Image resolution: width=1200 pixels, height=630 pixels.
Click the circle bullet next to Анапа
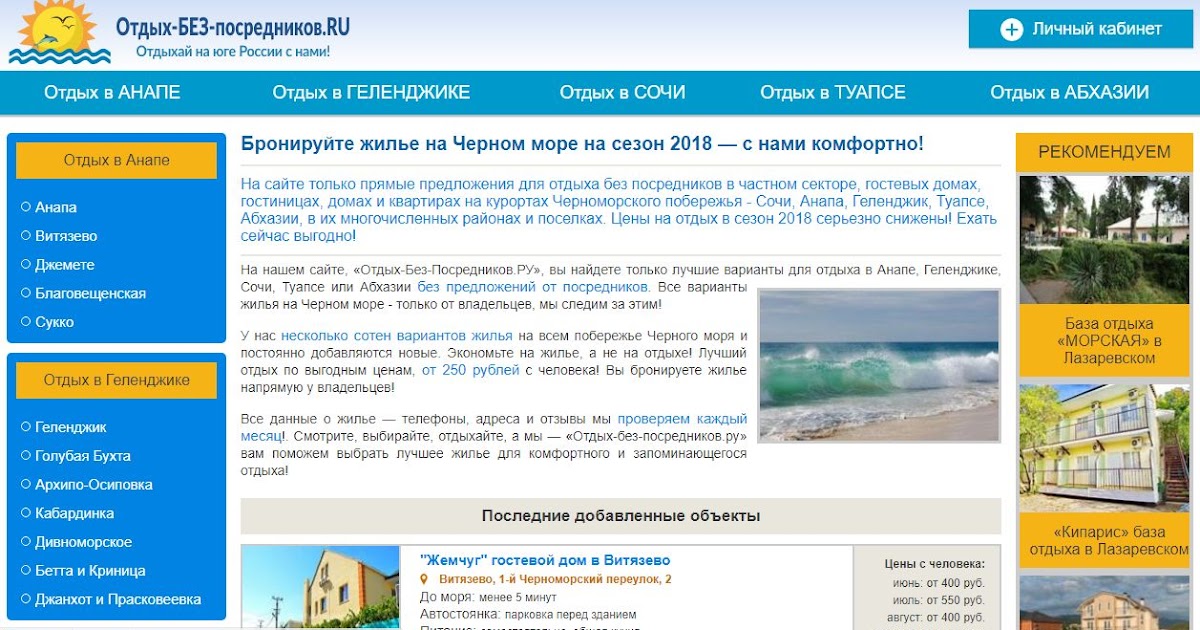click(25, 207)
